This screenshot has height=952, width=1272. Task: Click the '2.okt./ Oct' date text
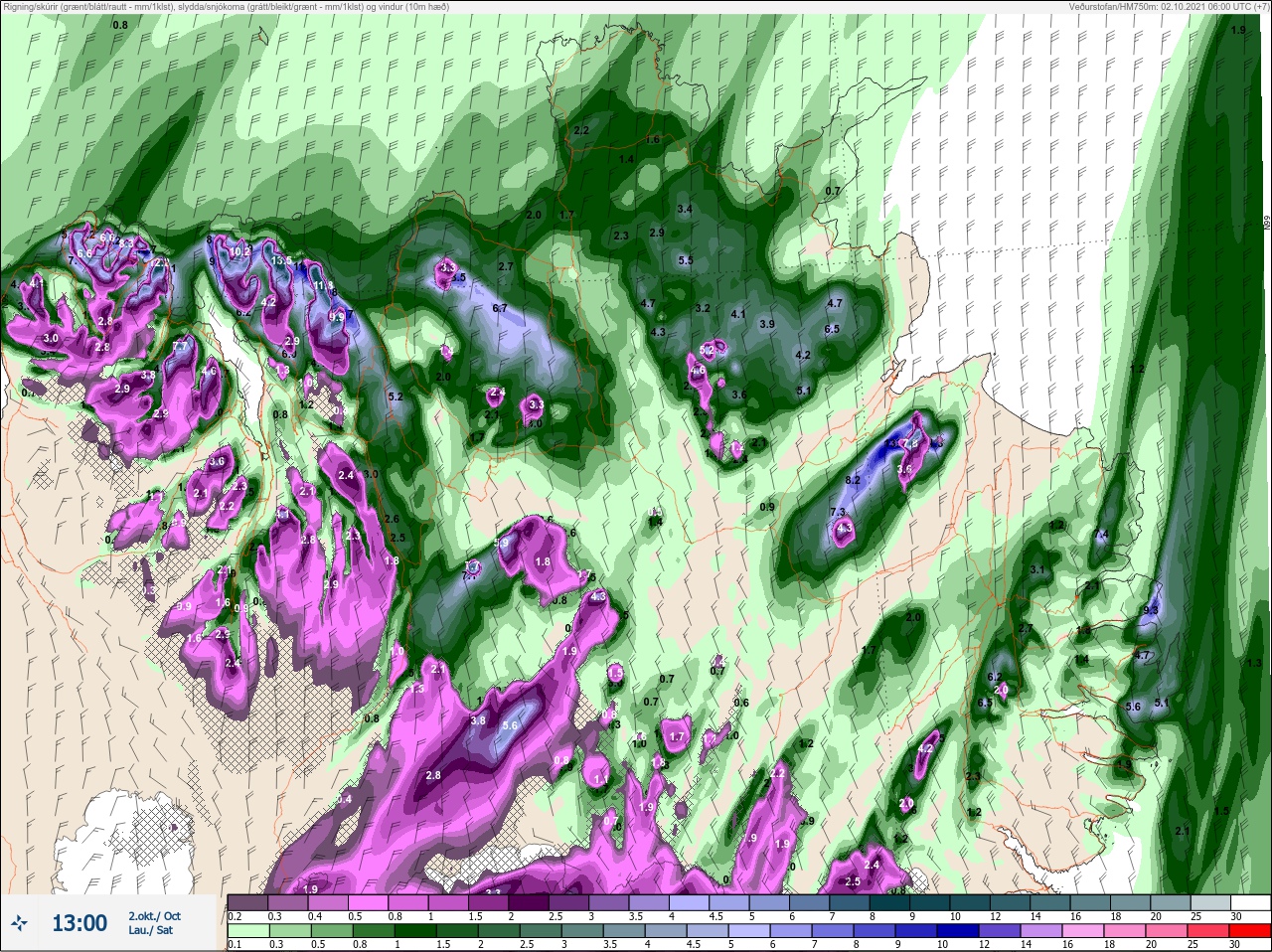tap(154, 915)
